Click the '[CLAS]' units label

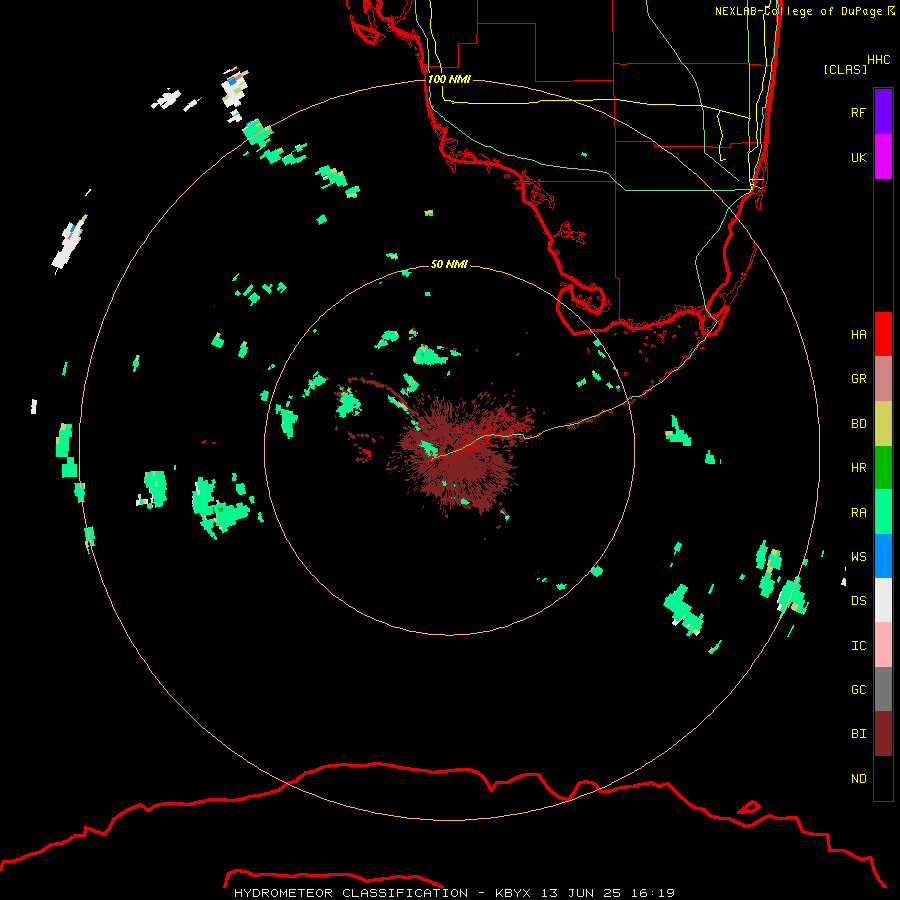pos(845,69)
